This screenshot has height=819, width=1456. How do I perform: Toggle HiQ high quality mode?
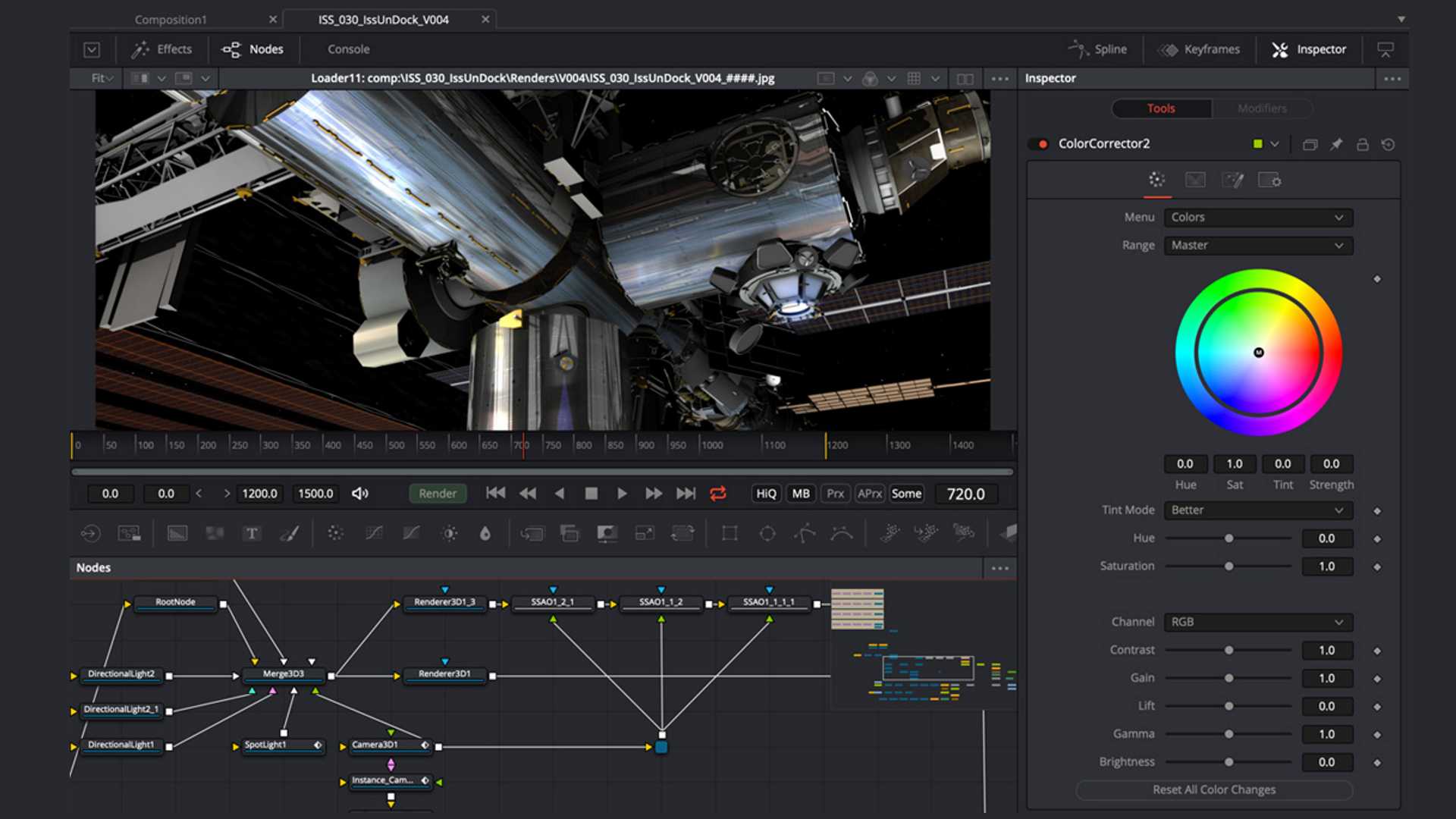point(766,494)
